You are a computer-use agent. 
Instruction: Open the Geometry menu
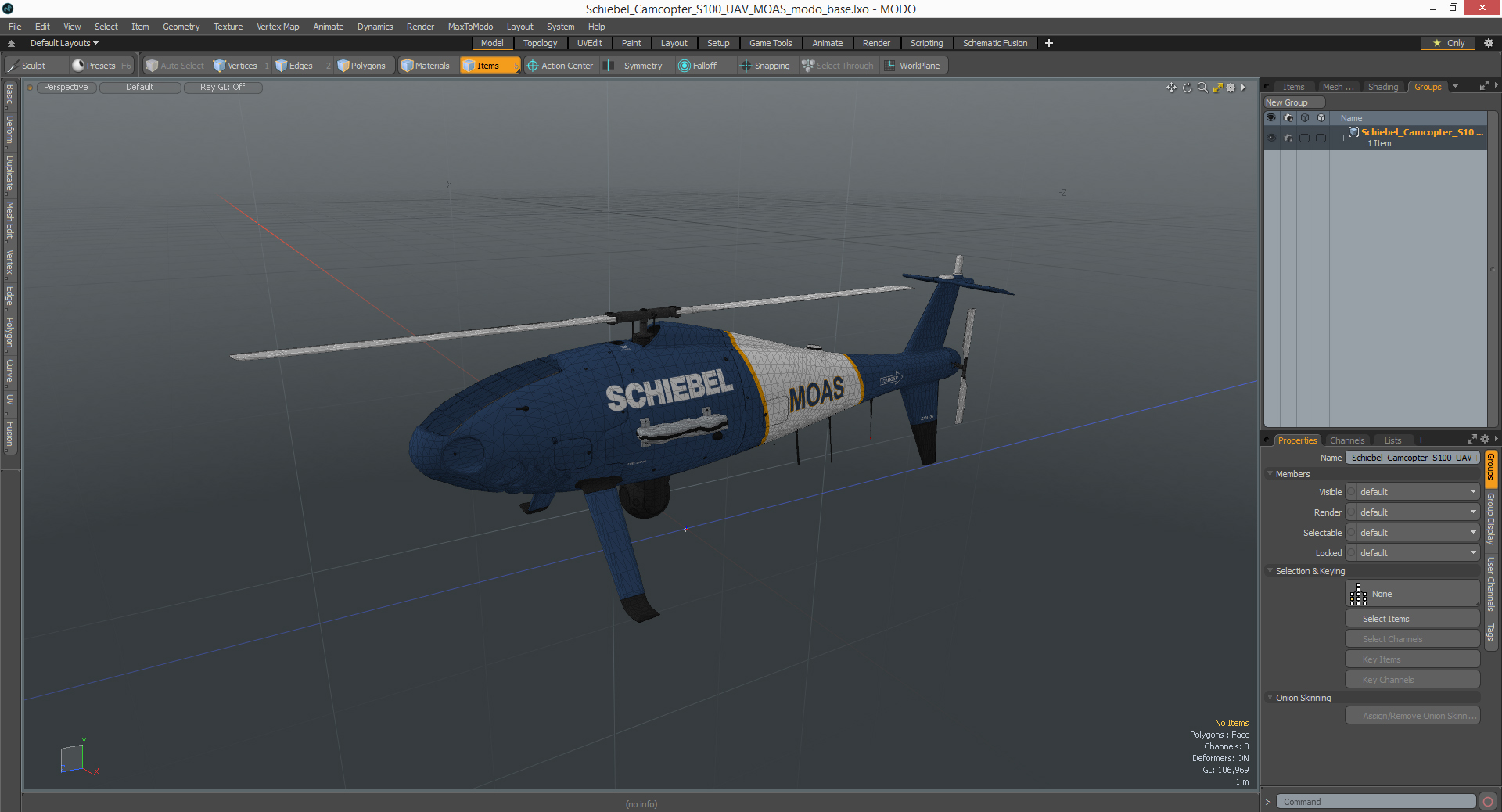coord(181,27)
